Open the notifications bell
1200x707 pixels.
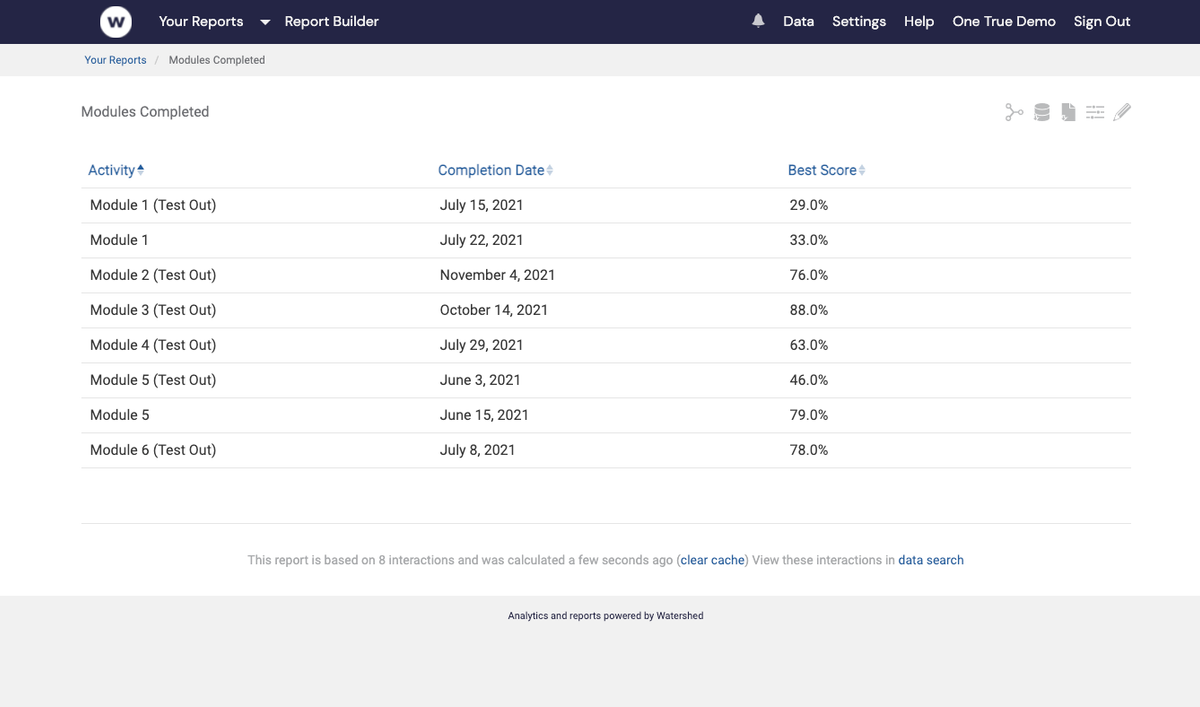[757, 20]
